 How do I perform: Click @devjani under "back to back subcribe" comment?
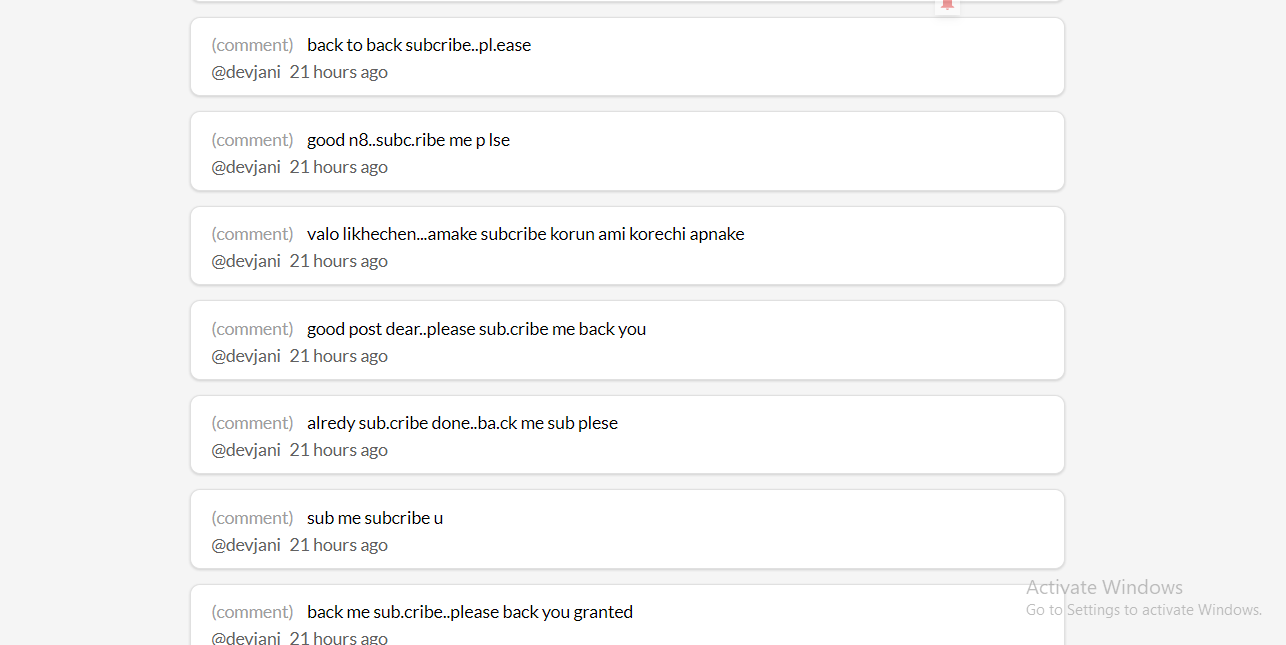tap(246, 72)
